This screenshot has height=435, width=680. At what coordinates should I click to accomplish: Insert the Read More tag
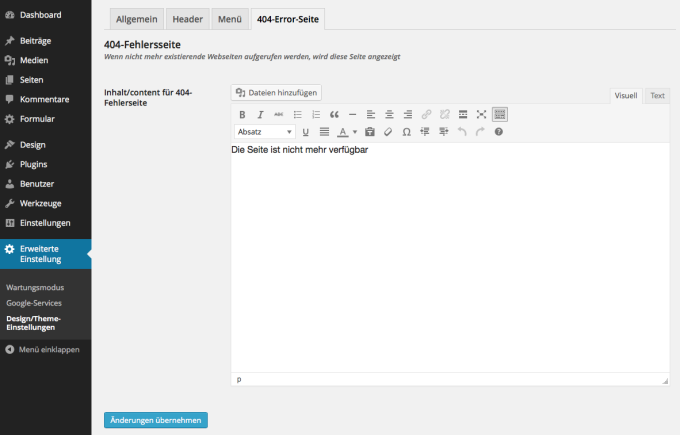click(x=463, y=114)
